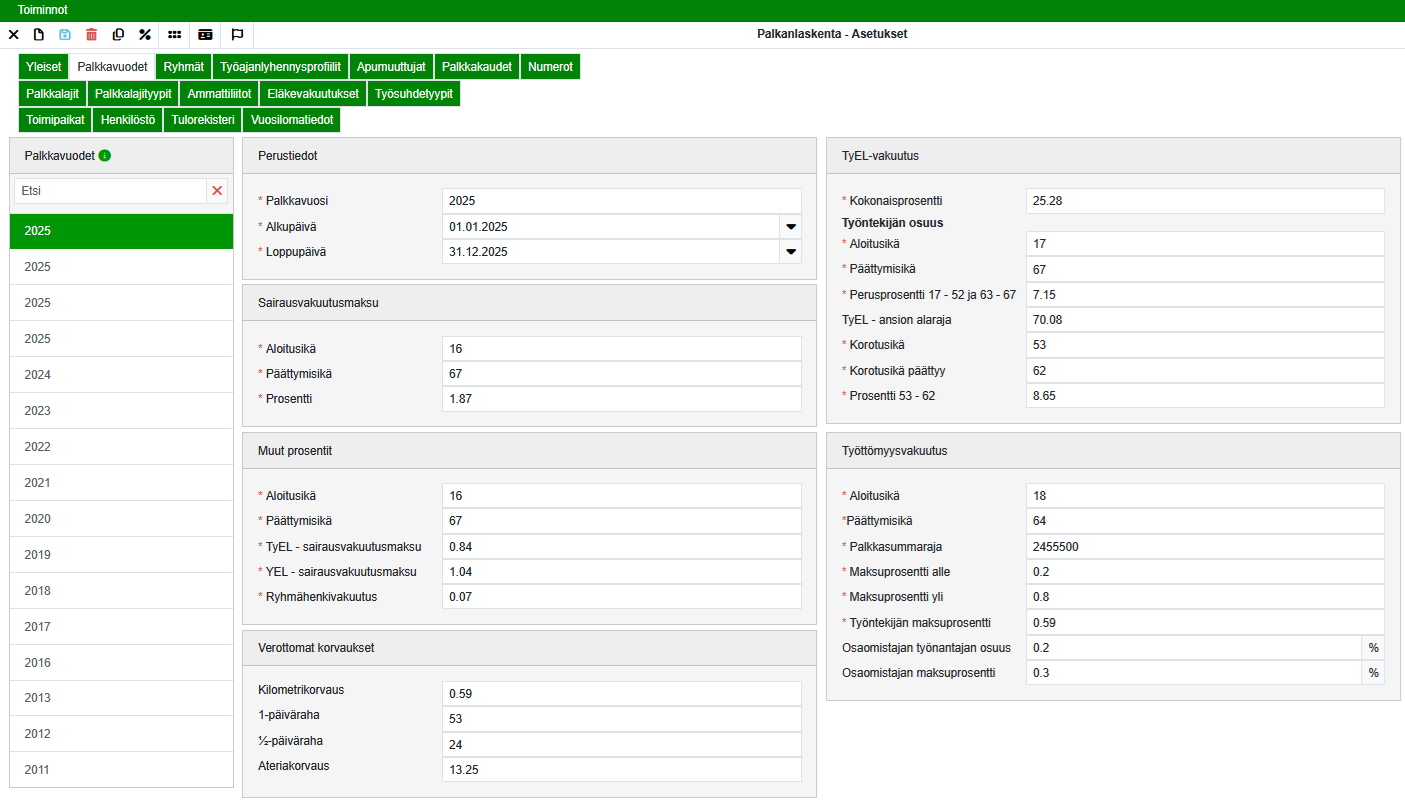Open the Toiminnot menu
Screen dimensions: 1405x803
pos(42,9)
